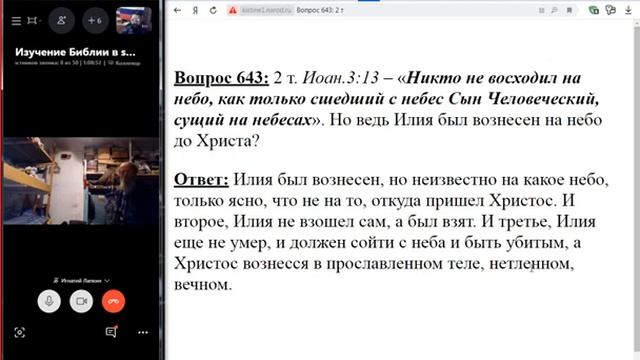Image resolution: width=640 pixels, height=360 pixels.
Task: Click the shared video feed in Skype
Action: pyautogui.click(x=81, y=180)
